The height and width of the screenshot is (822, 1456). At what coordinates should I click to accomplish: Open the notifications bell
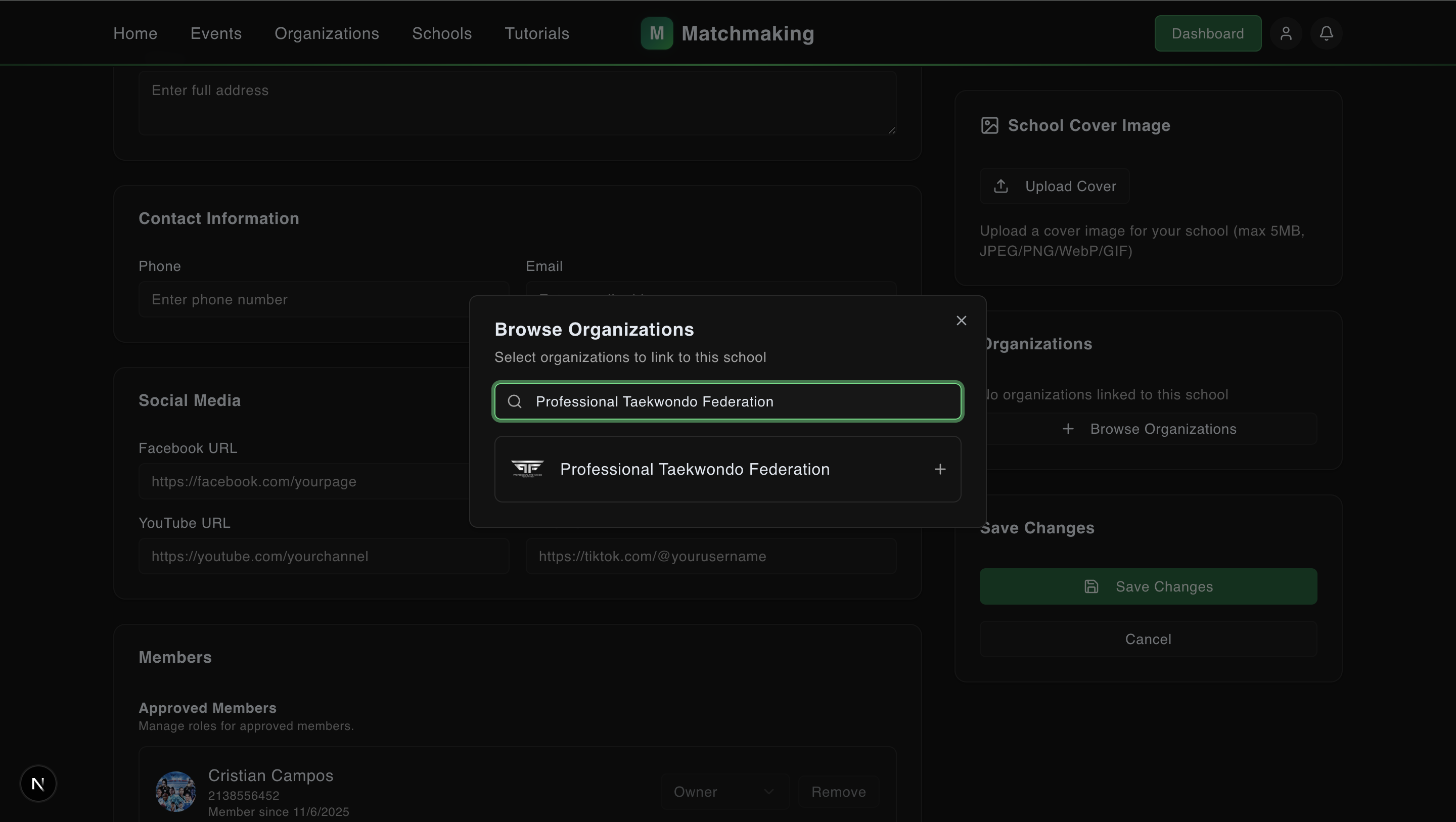[1326, 33]
